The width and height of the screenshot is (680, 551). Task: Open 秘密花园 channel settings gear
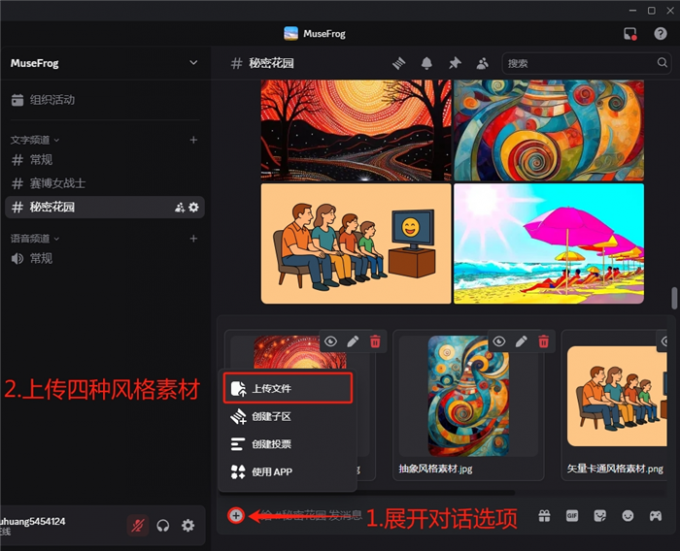(x=193, y=207)
